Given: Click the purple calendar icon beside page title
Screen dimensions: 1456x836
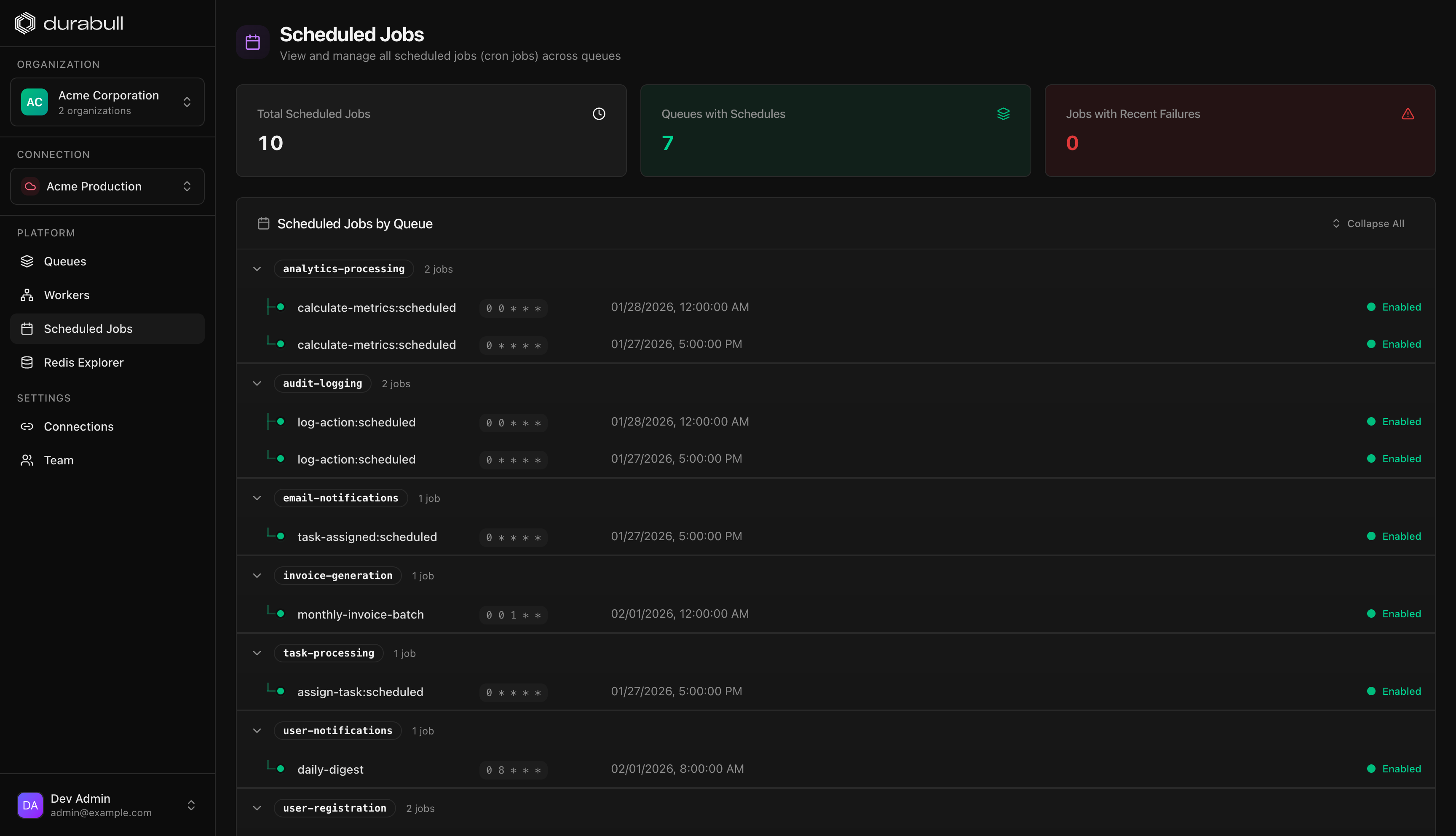Looking at the screenshot, I should click(x=253, y=42).
